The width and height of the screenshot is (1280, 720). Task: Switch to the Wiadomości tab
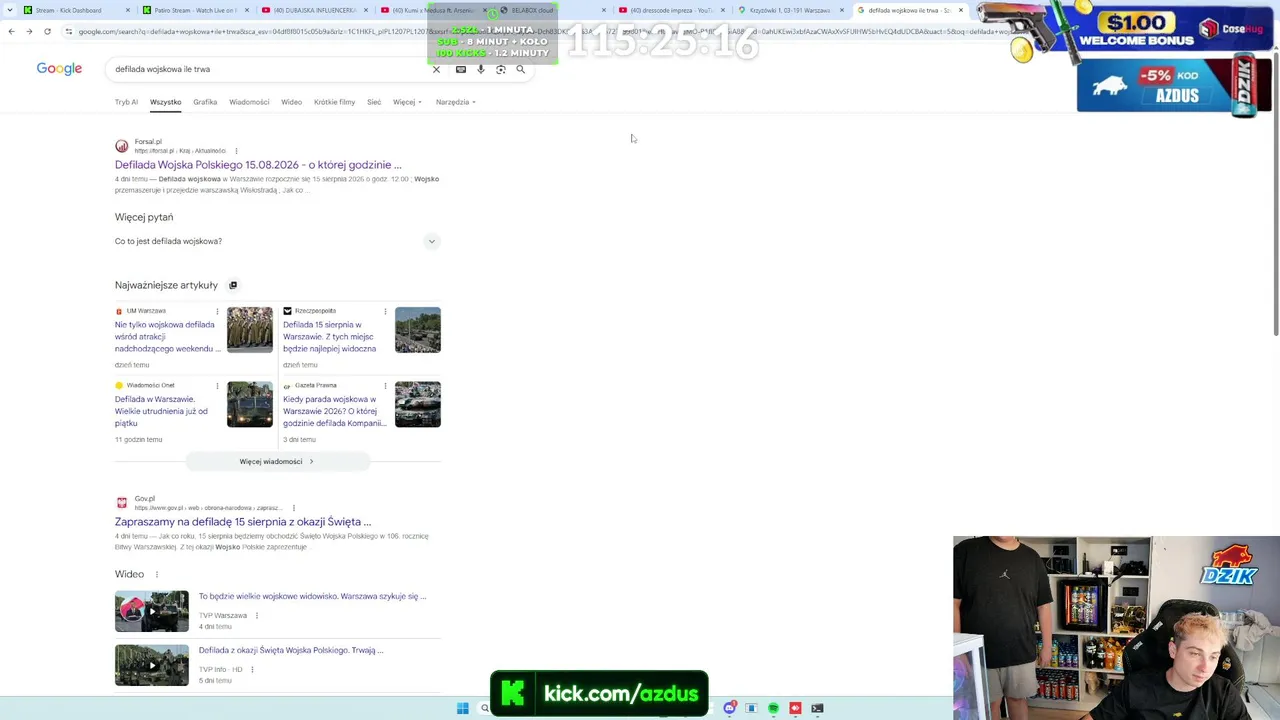pos(249,102)
